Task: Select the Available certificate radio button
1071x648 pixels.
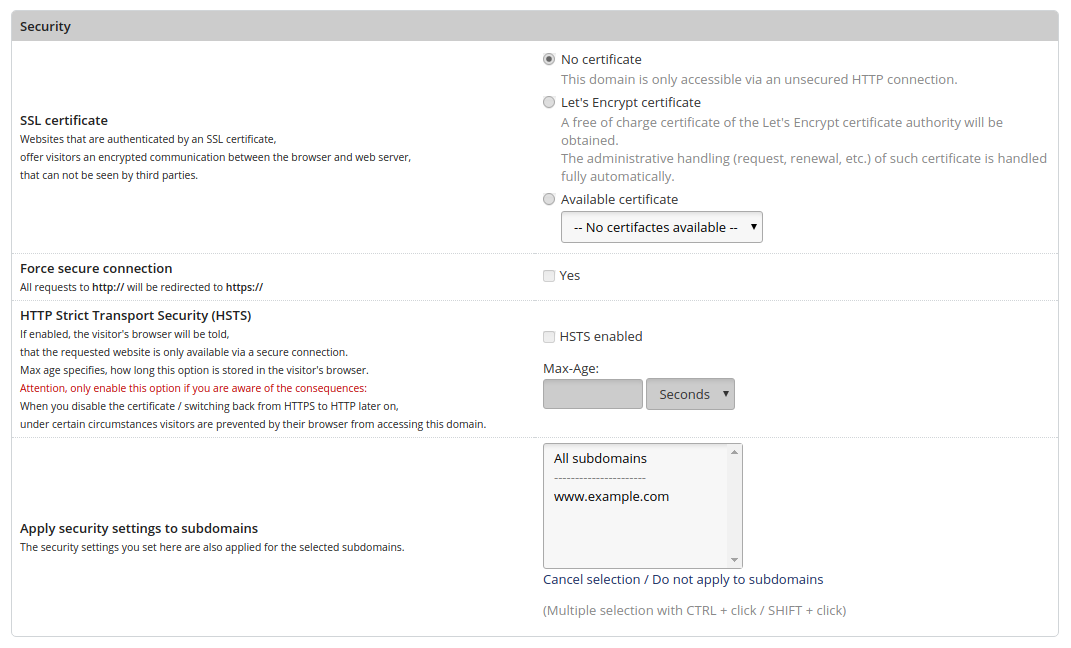Action: coord(548,199)
